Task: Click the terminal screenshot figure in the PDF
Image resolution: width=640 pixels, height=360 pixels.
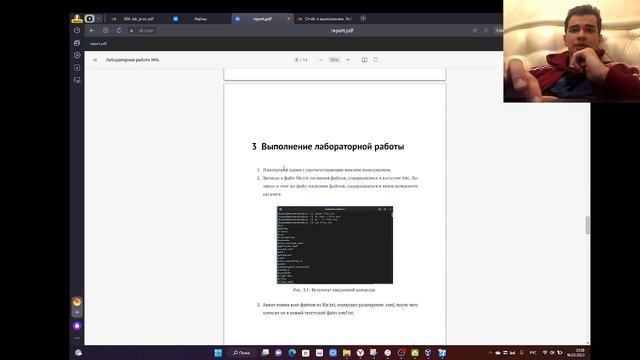Action: point(335,245)
